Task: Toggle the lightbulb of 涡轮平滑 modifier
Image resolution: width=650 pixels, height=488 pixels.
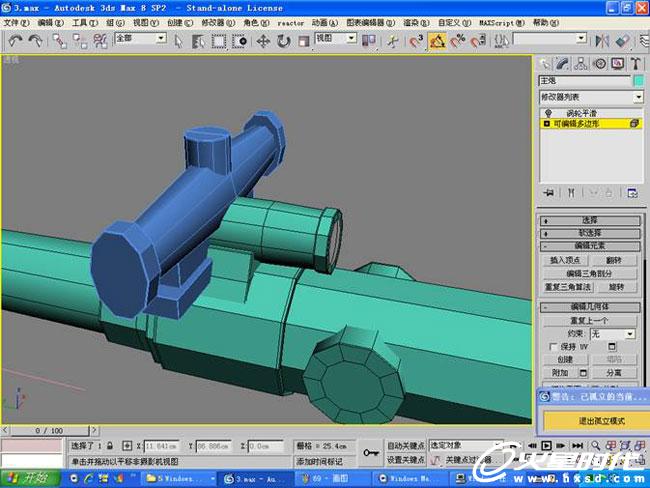Action: coord(548,113)
